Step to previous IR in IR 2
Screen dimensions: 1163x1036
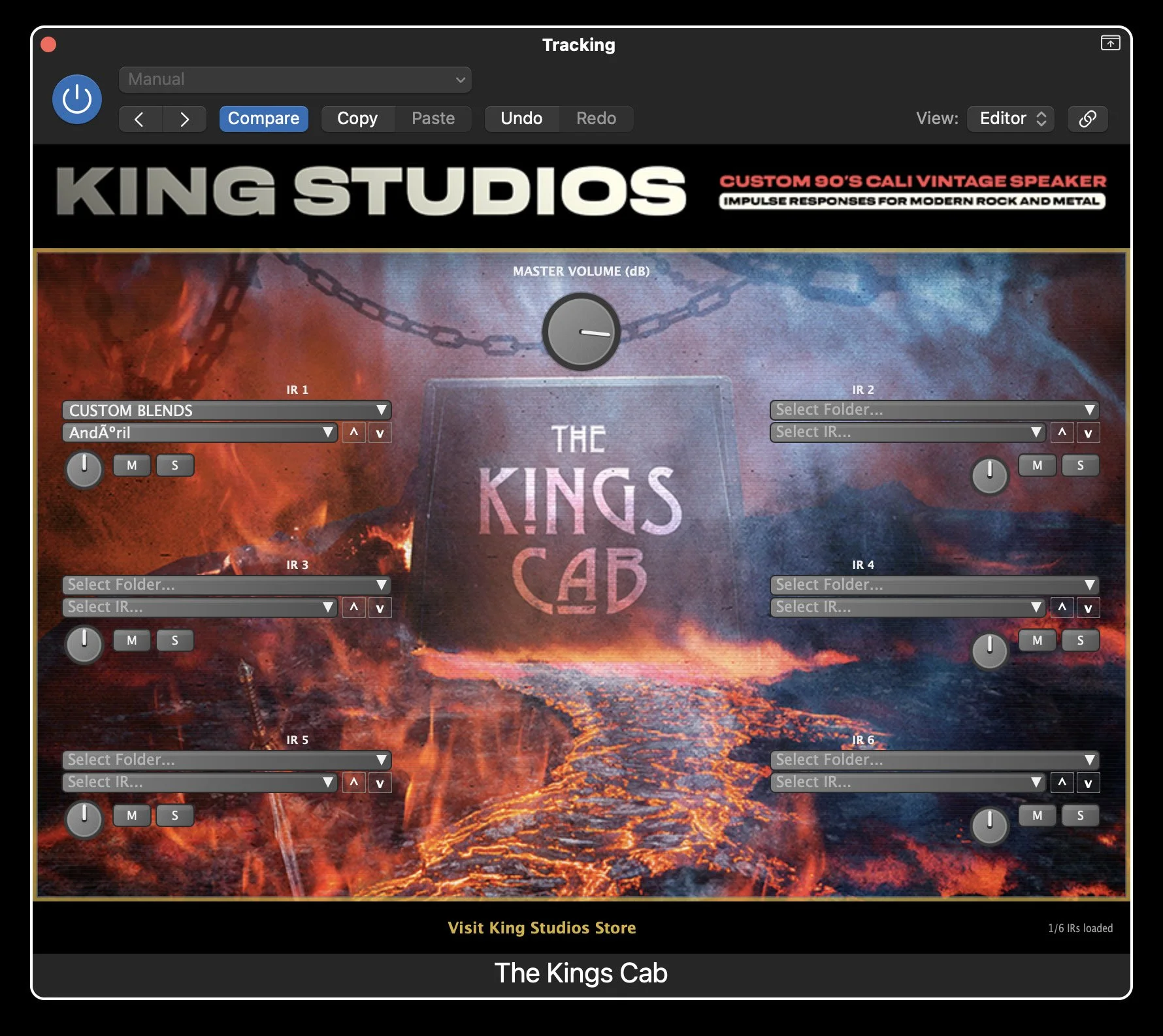tap(1062, 432)
